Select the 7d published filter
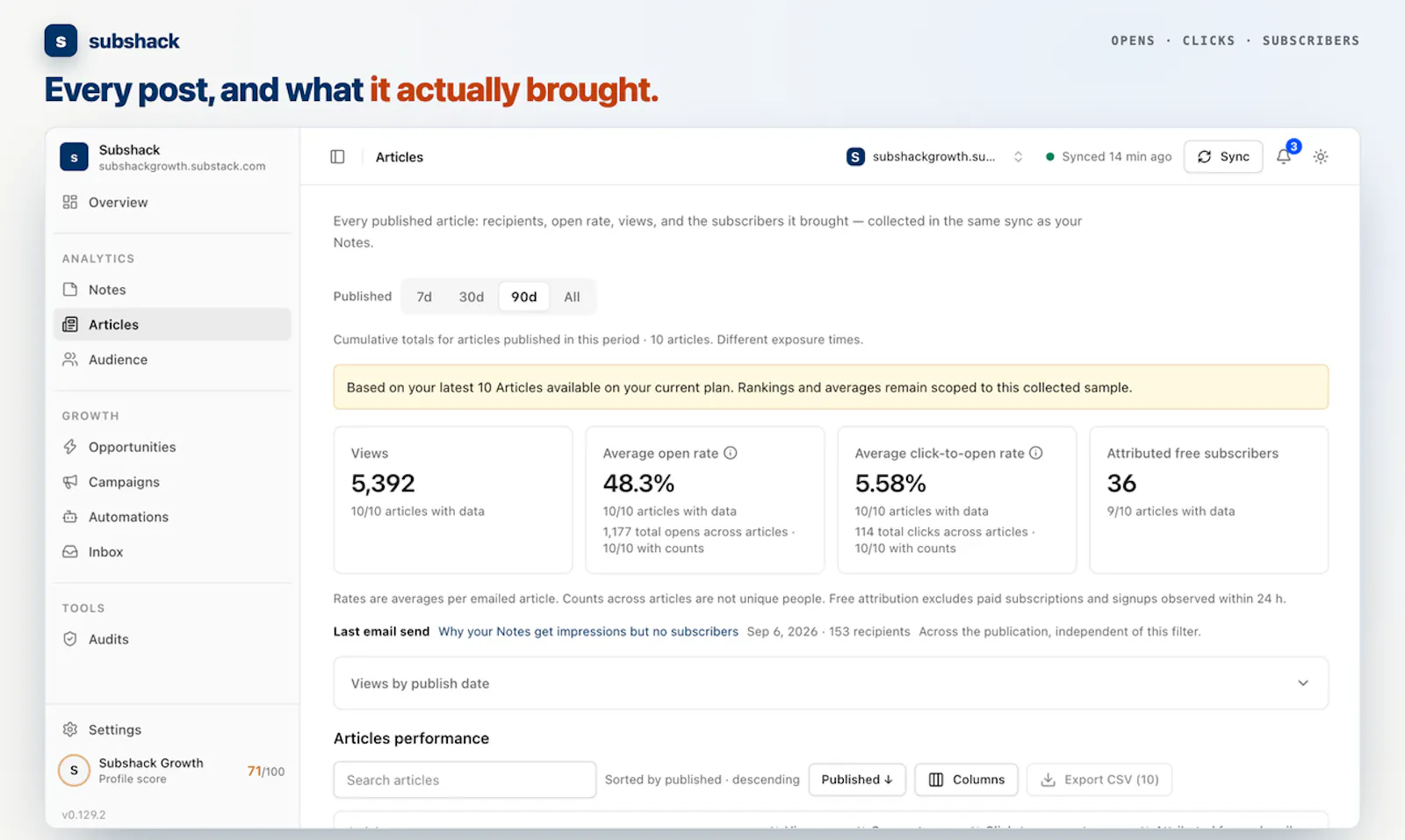This screenshot has height=840, width=1405. click(x=424, y=297)
